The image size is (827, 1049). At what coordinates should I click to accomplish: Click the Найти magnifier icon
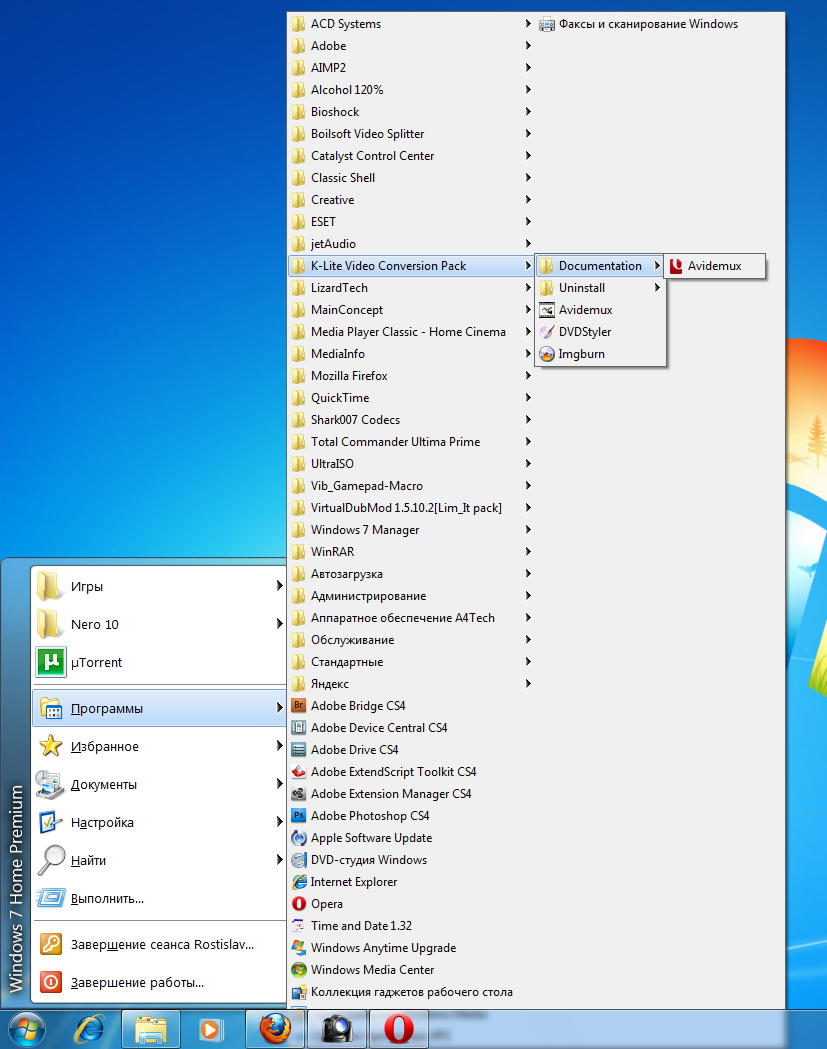[x=51, y=860]
